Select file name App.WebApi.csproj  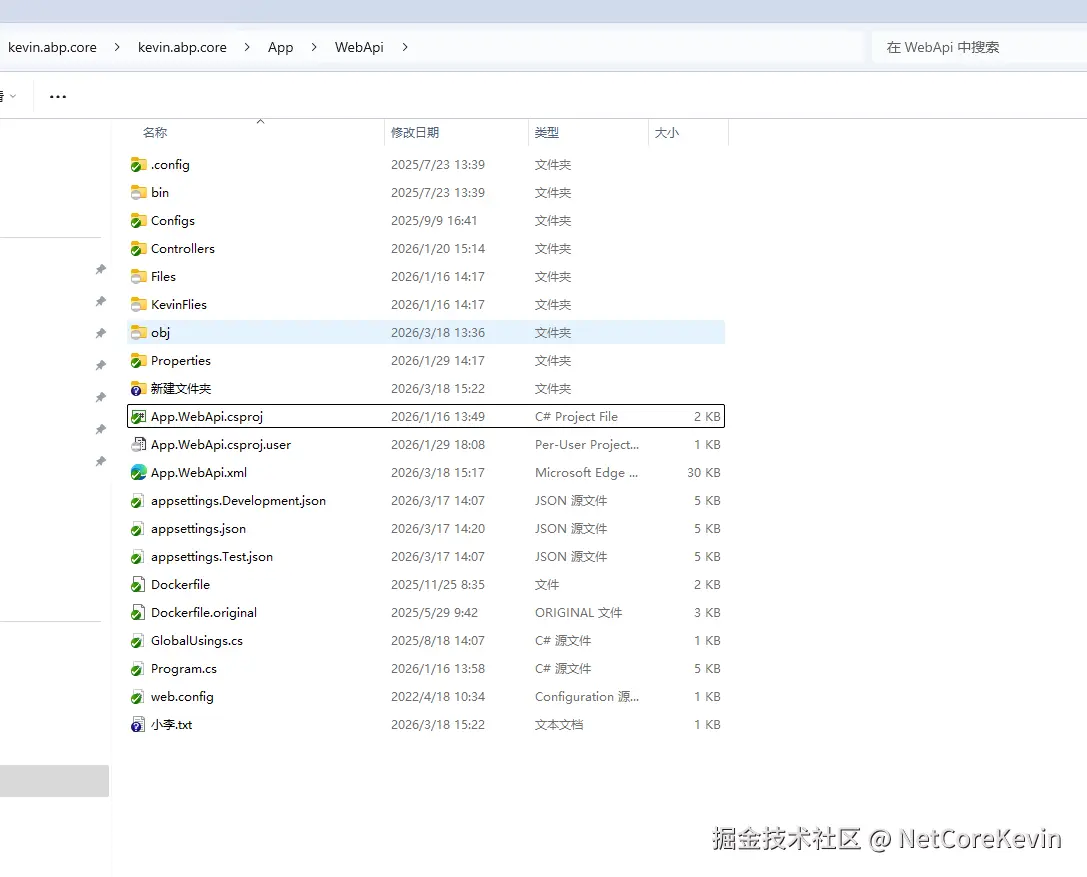pos(207,417)
